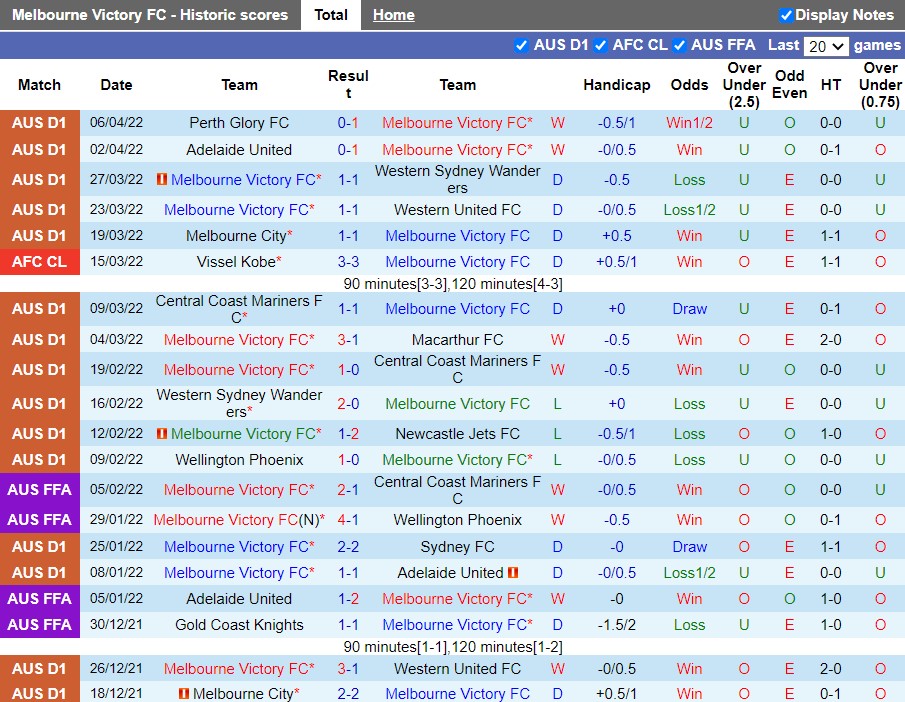The width and height of the screenshot is (905, 702).
Task: Open the Perth Glory FC team link
Action: click(239, 123)
